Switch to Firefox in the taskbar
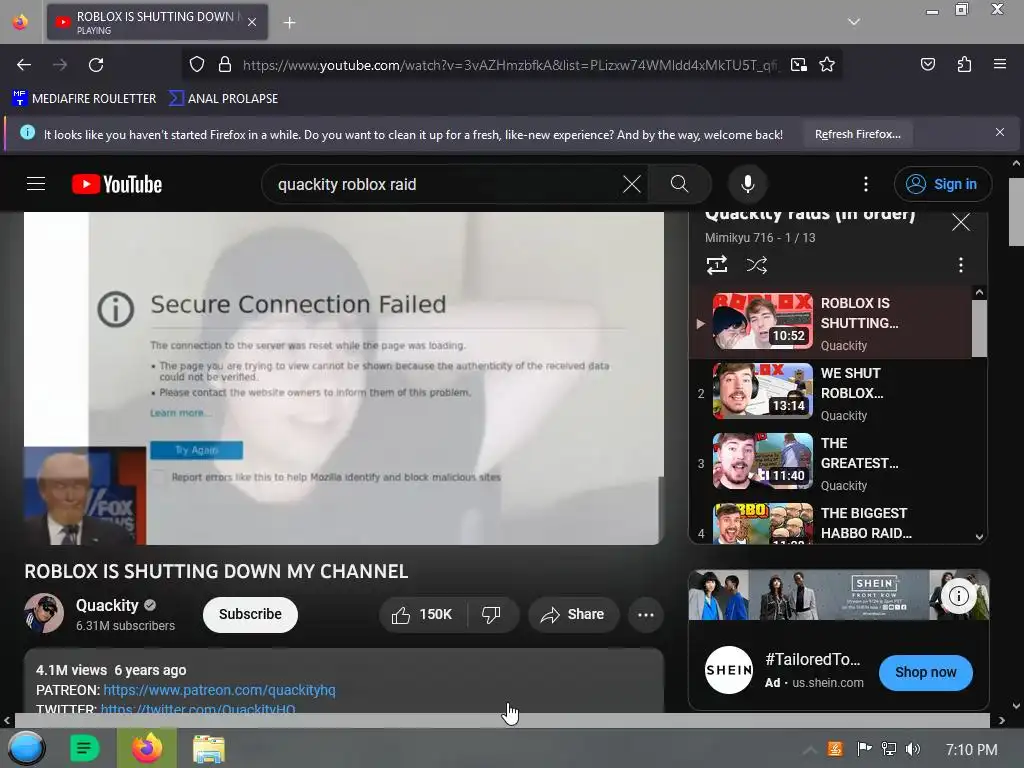Viewport: 1024px width, 768px height. (146, 748)
